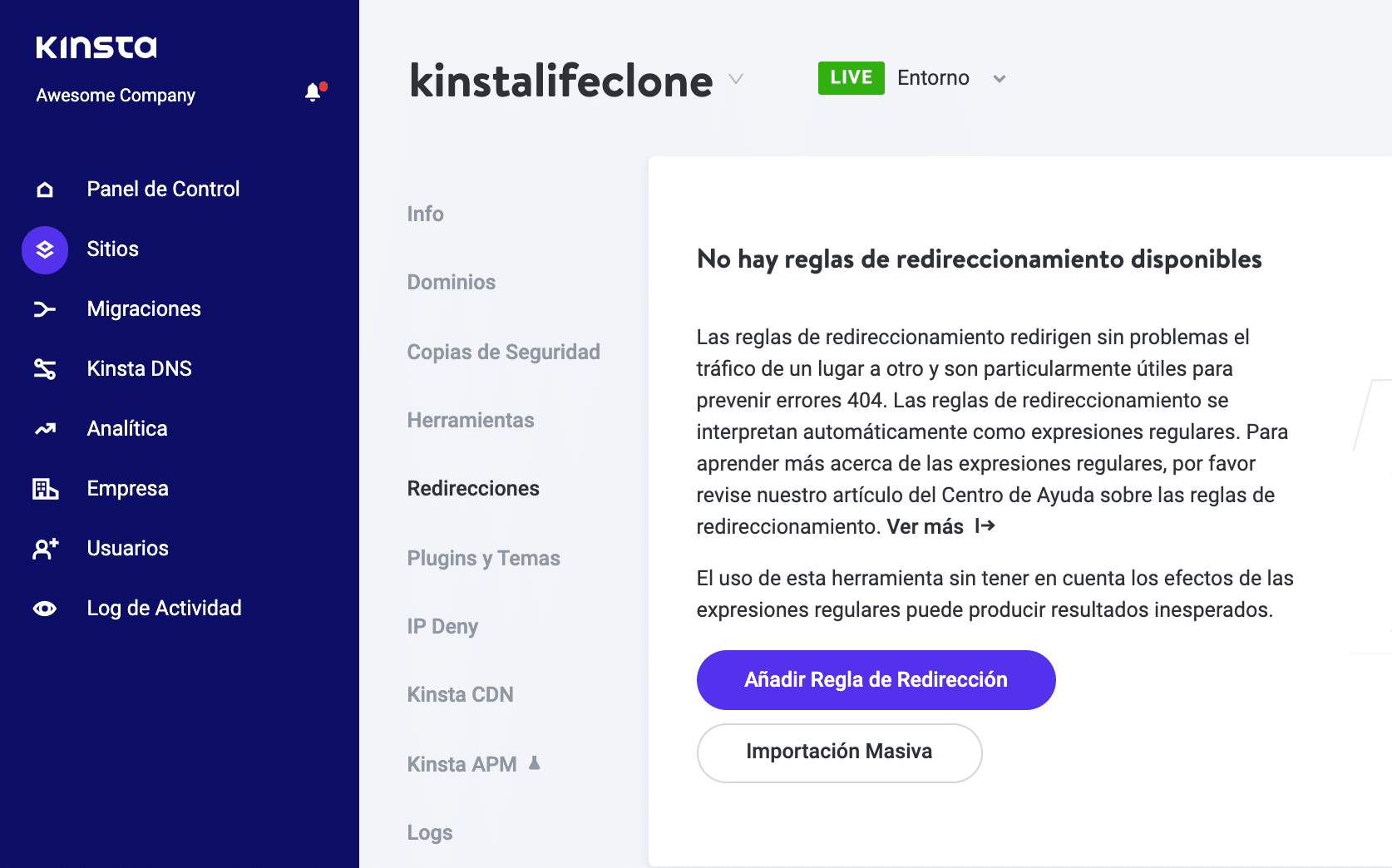
Task: Click the Empresa building icon
Action: tap(45, 489)
